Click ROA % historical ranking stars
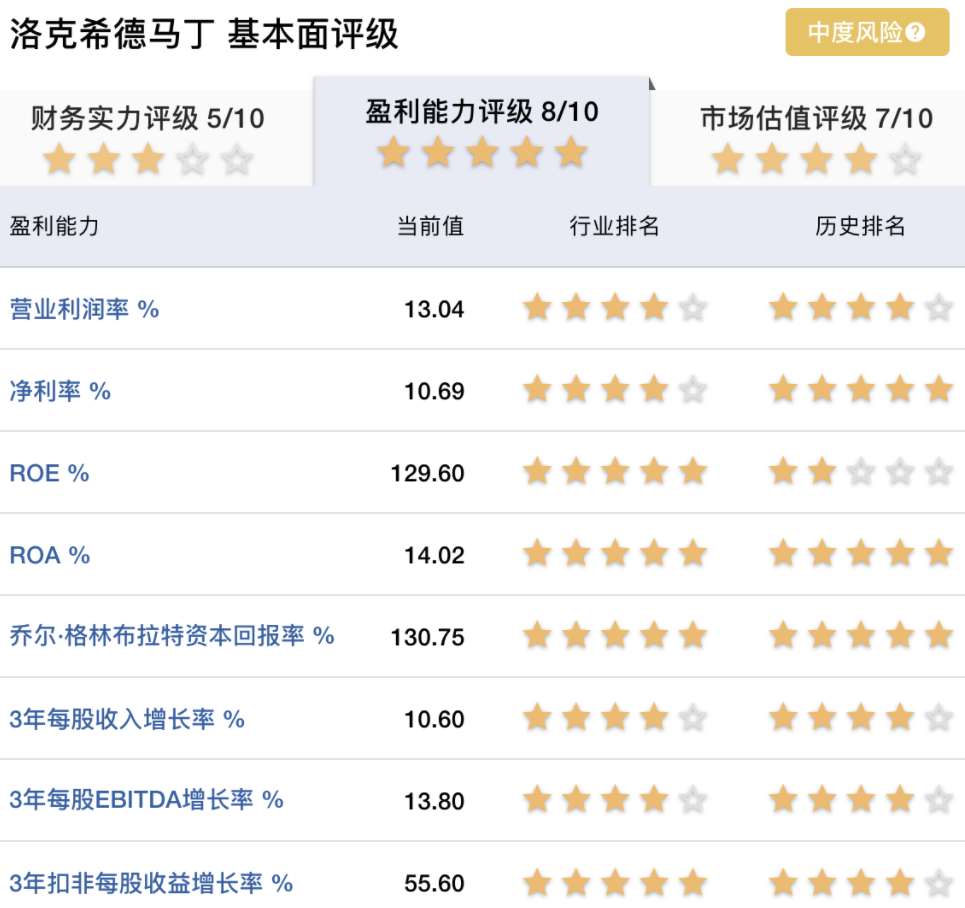 pos(861,553)
